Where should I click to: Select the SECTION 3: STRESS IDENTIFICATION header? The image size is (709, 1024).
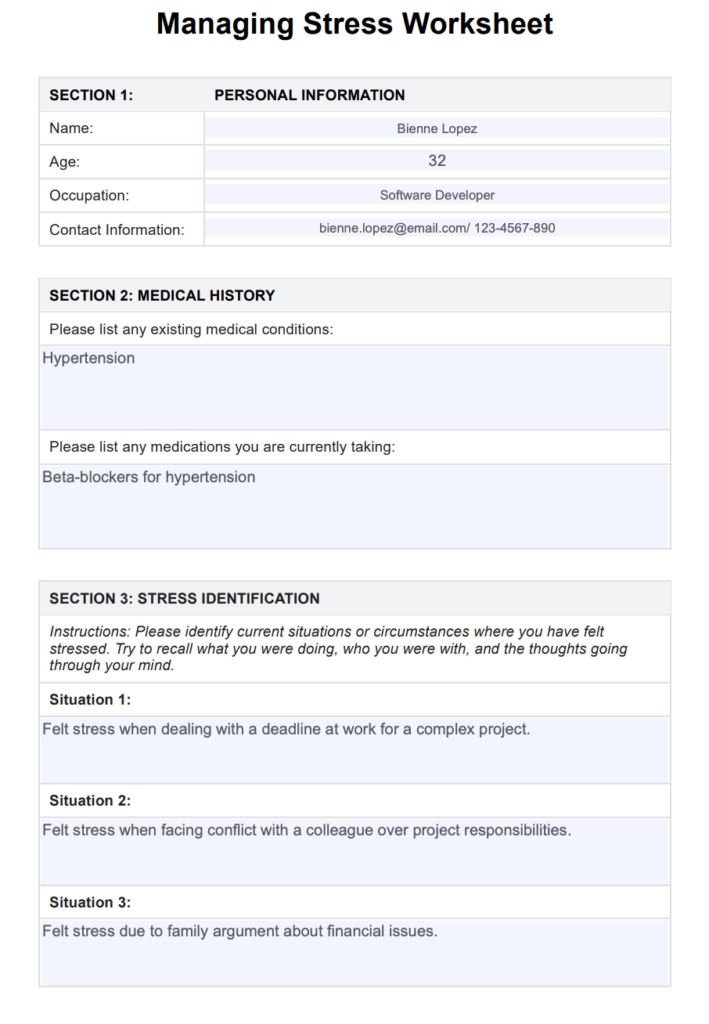(x=185, y=598)
